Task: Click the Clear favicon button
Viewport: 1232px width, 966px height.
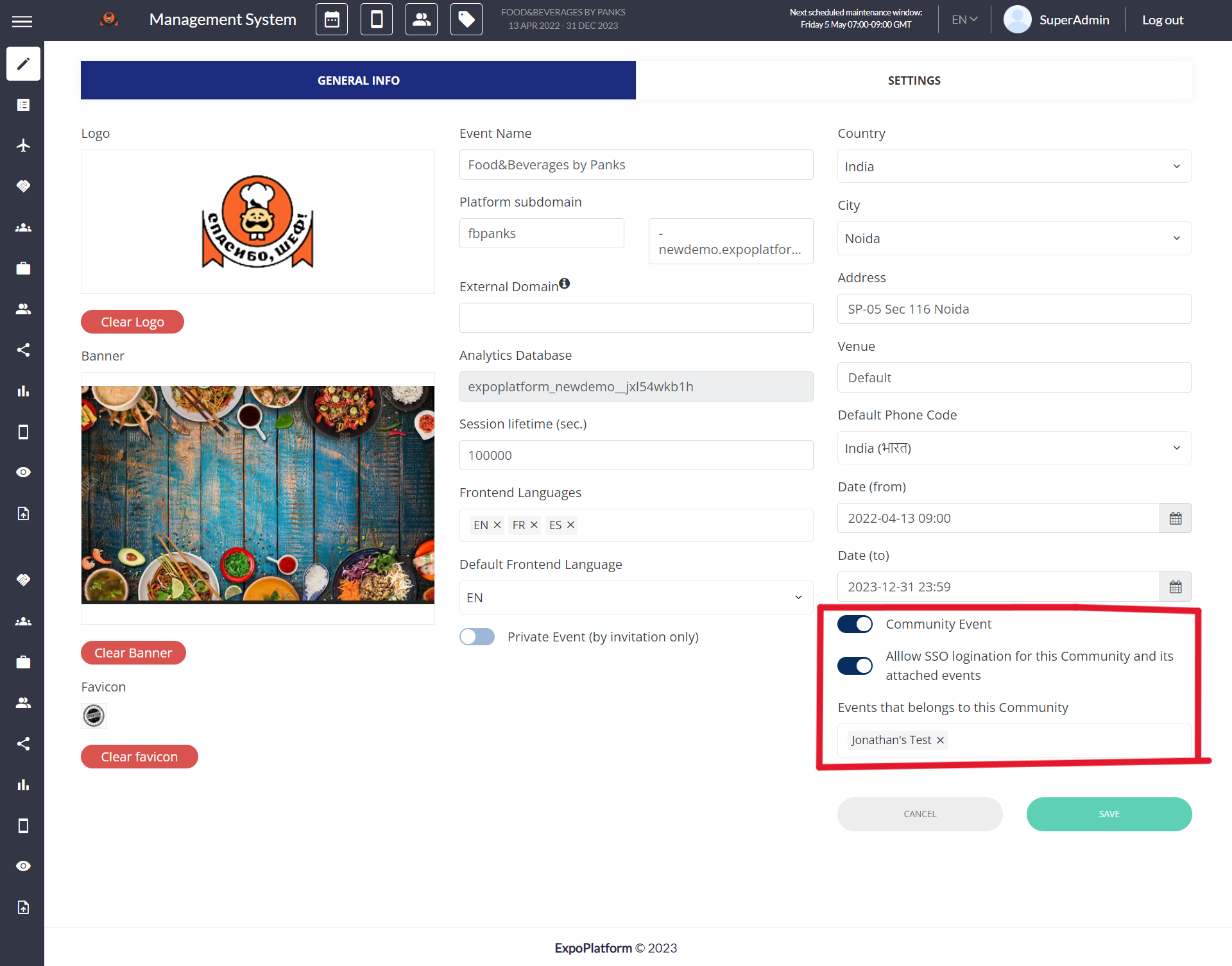Action: coord(139,757)
